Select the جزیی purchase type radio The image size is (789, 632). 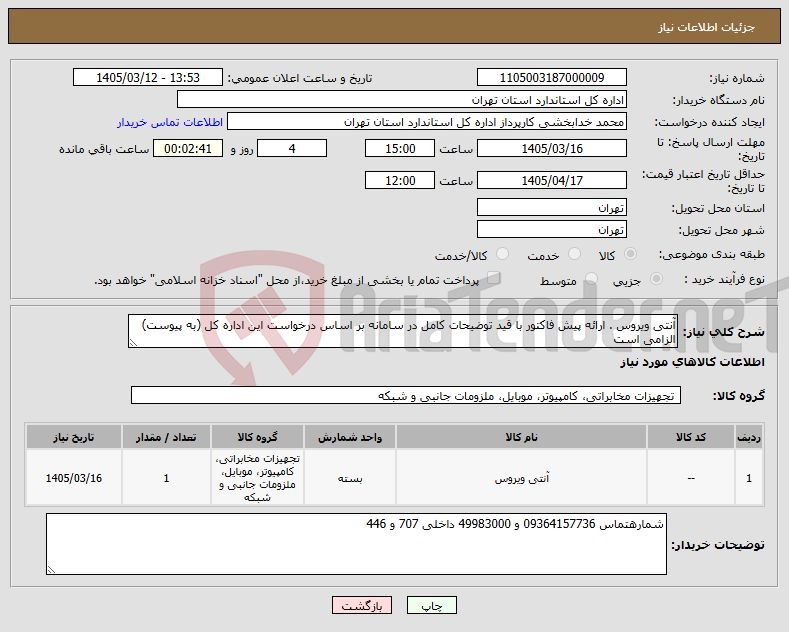click(656, 279)
